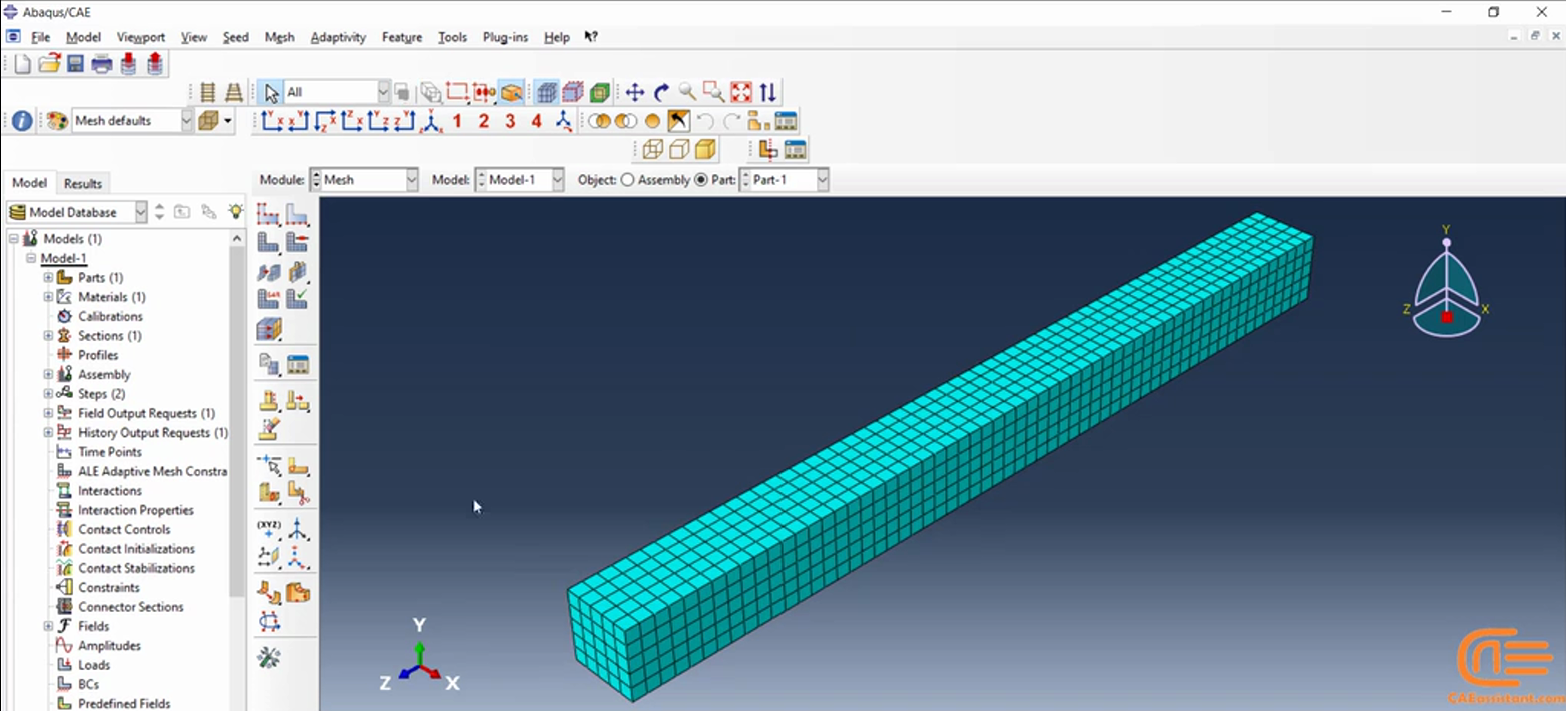The width and height of the screenshot is (1566, 711).
Task: Open the Query information icon
Action: [x=22, y=121]
